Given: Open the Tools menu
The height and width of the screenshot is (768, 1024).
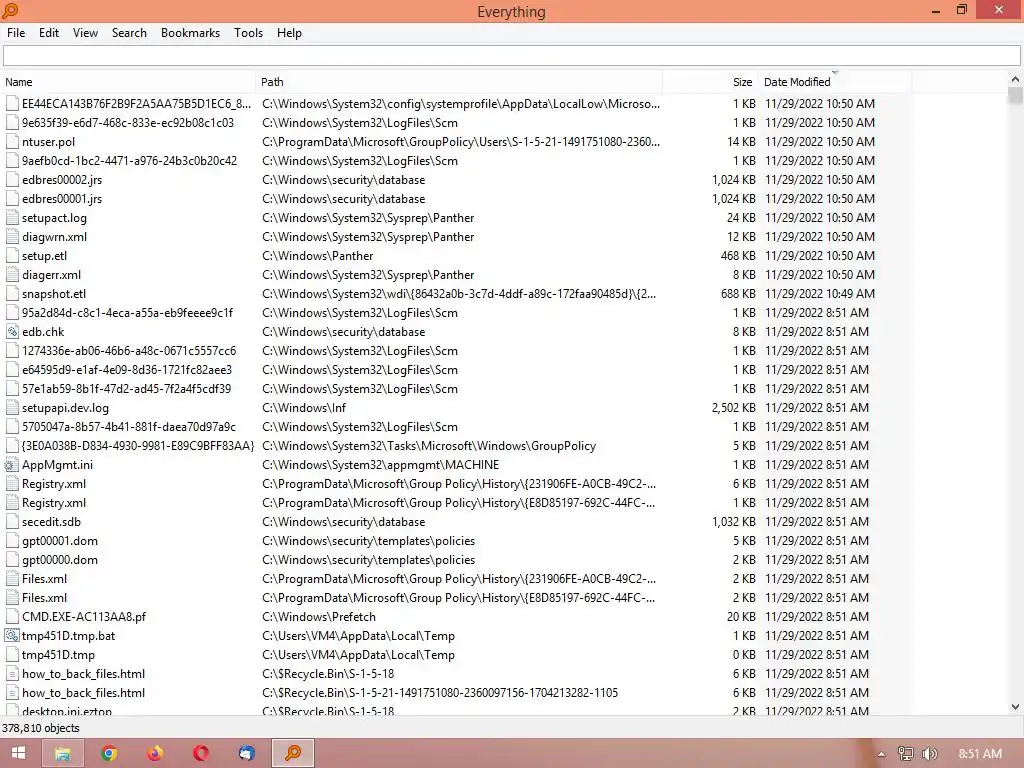Looking at the screenshot, I should click(x=248, y=33).
